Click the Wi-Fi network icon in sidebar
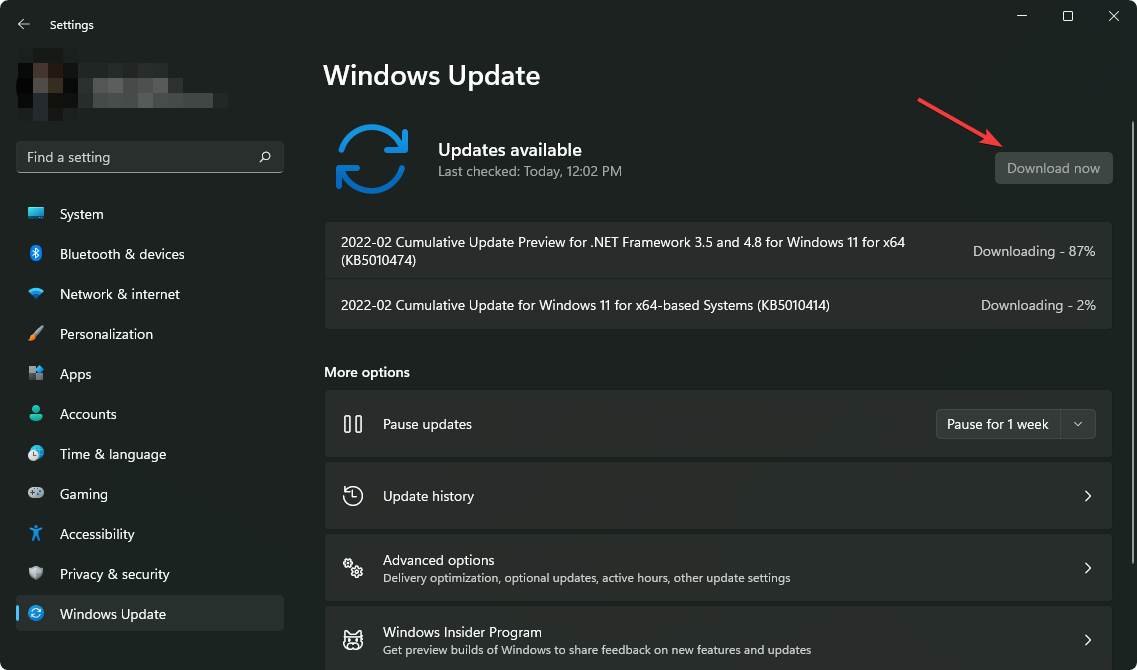Image resolution: width=1137 pixels, height=670 pixels. pos(36,294)
